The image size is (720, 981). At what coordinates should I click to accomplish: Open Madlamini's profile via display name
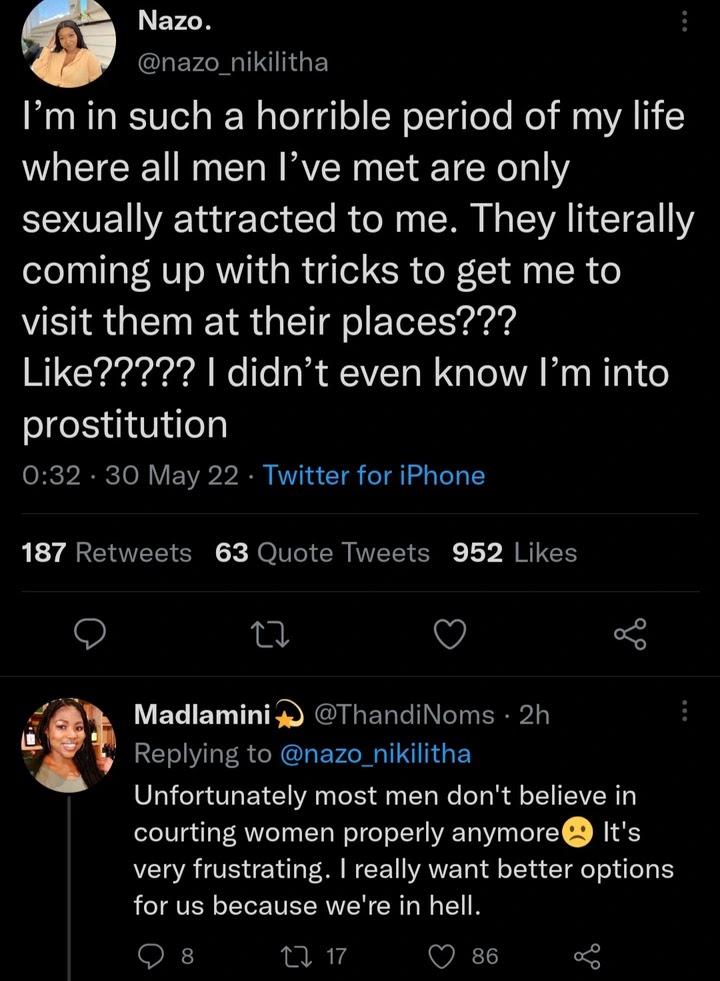tap(203, 714)
